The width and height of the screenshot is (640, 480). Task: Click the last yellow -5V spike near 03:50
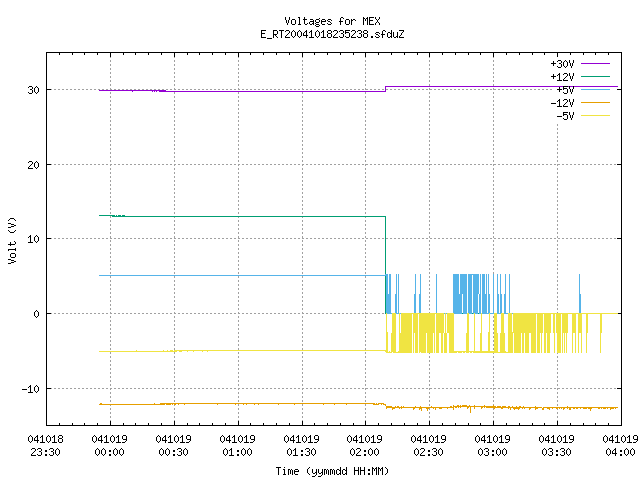[600, 333]
